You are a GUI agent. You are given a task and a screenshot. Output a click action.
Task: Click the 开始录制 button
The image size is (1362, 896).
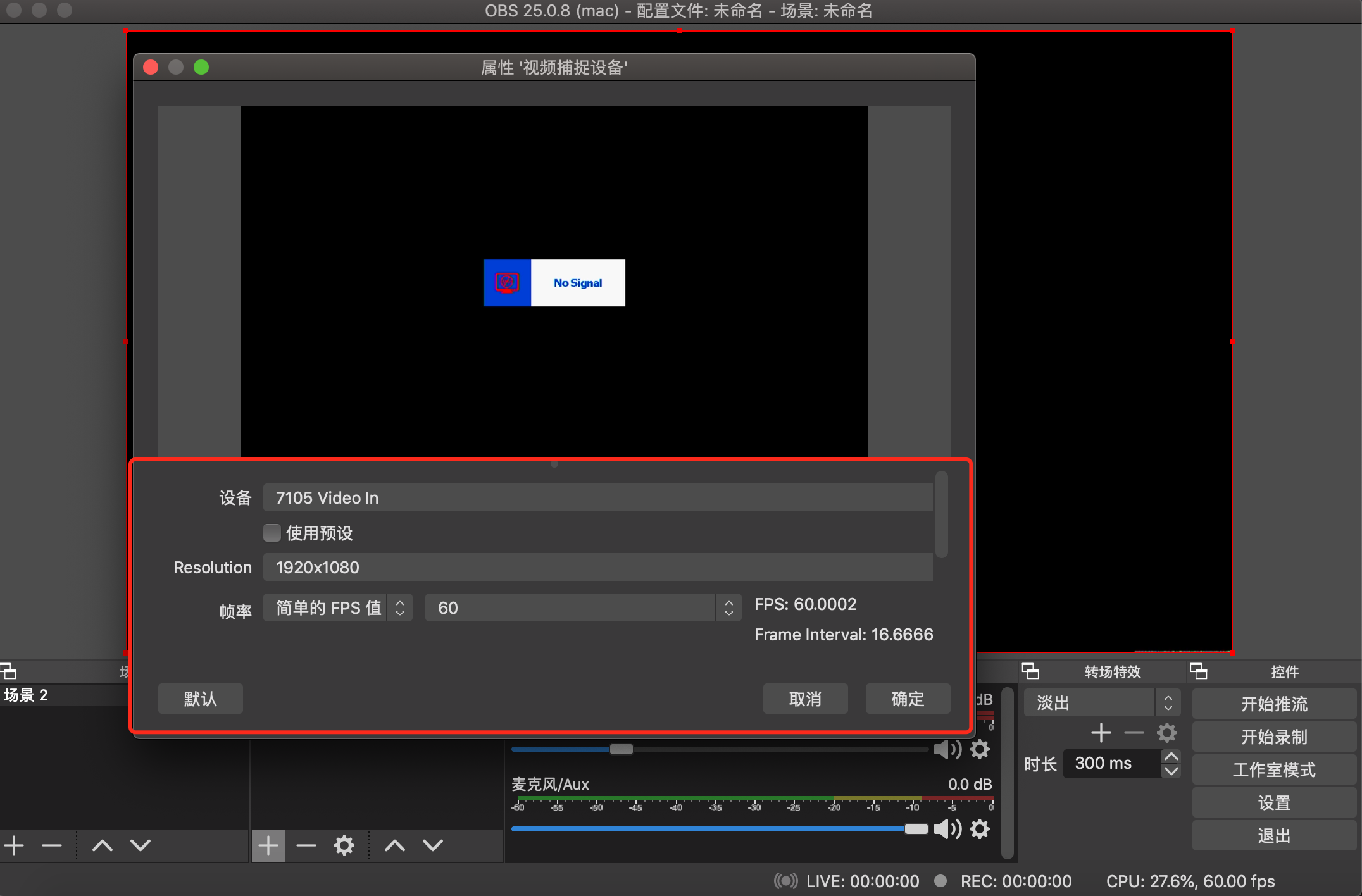[x=1273, y=737]
